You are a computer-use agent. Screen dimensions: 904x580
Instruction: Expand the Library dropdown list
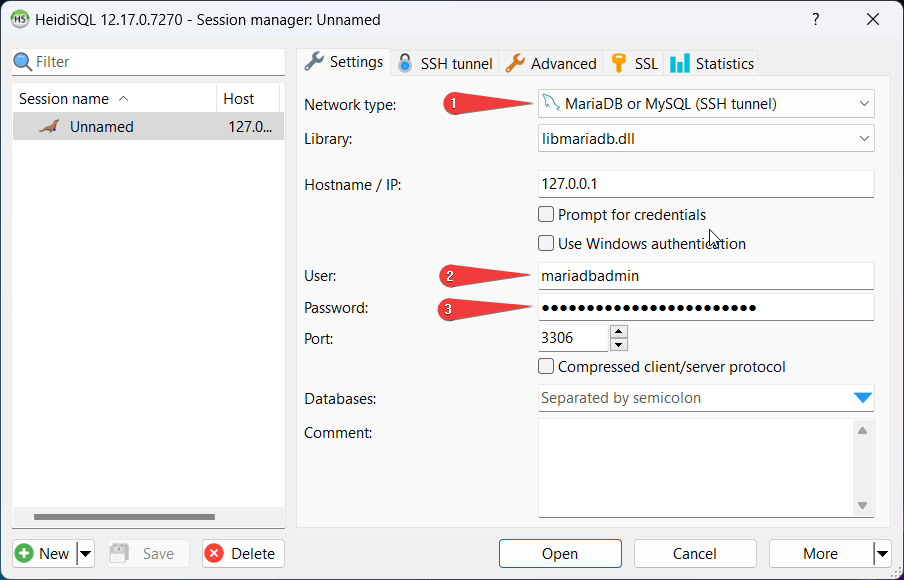[864, 139]
